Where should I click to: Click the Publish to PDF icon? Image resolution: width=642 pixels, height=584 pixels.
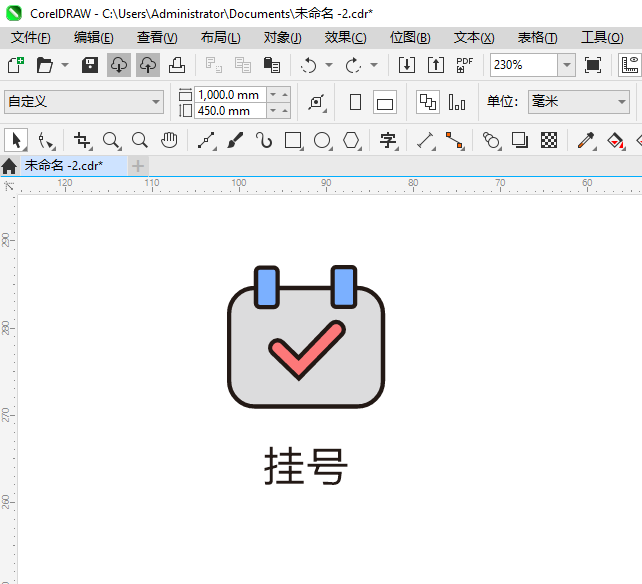[464, 65]
